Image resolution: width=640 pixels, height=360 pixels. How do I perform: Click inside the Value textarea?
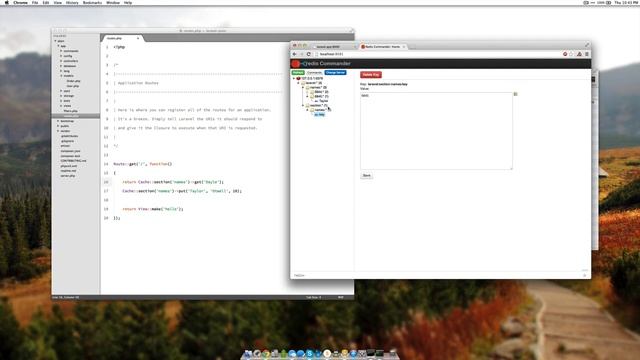436,131
